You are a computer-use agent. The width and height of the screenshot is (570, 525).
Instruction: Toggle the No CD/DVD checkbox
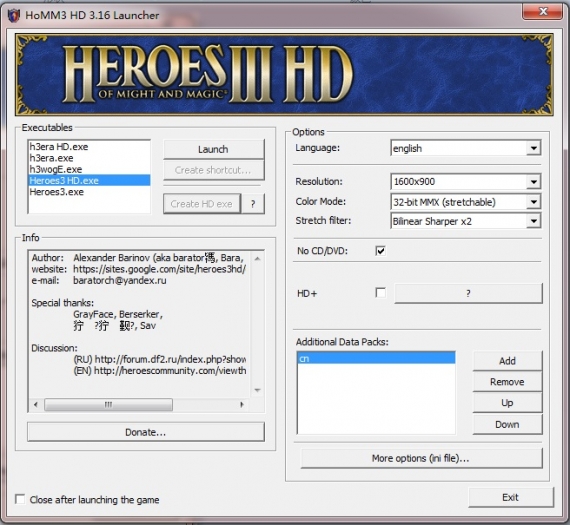click(x=381, y=251)
